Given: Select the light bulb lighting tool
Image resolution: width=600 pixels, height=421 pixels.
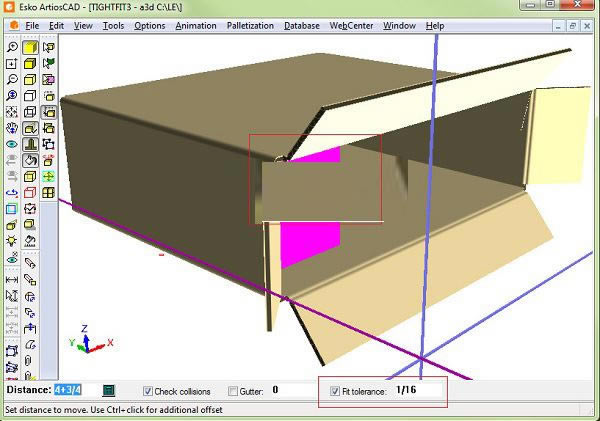Looking at the screenshot, I should coord(11,241).
